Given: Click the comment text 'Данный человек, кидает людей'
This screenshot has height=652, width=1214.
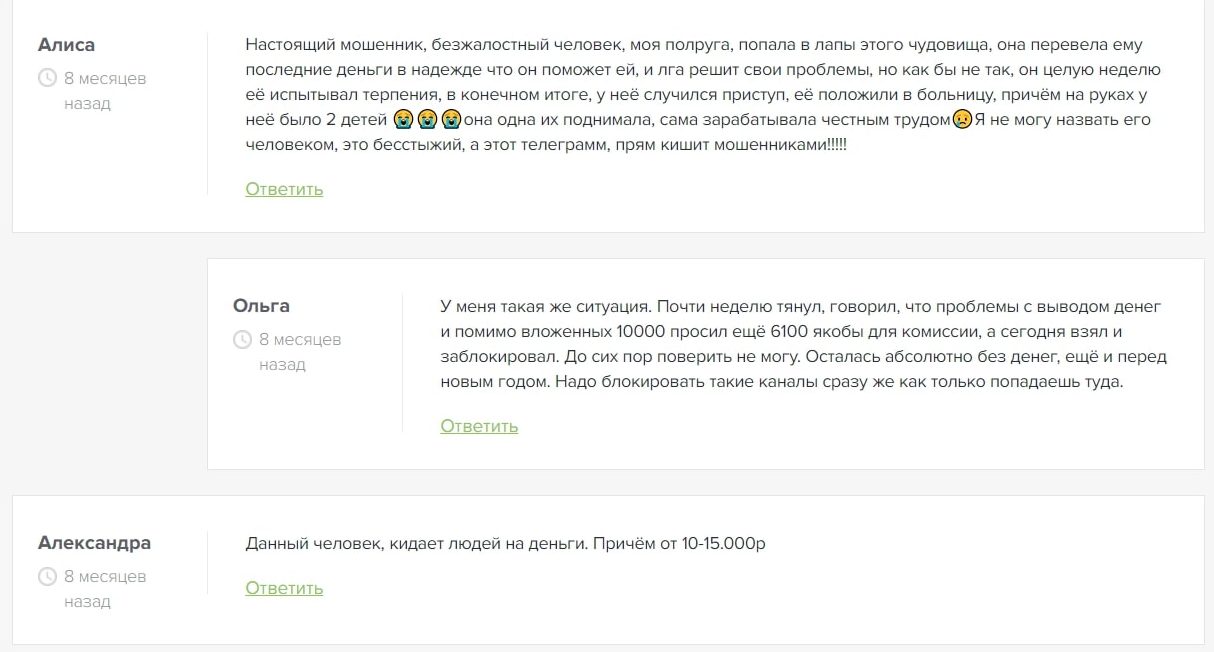Looking at the screenshot, I should 505,544.
